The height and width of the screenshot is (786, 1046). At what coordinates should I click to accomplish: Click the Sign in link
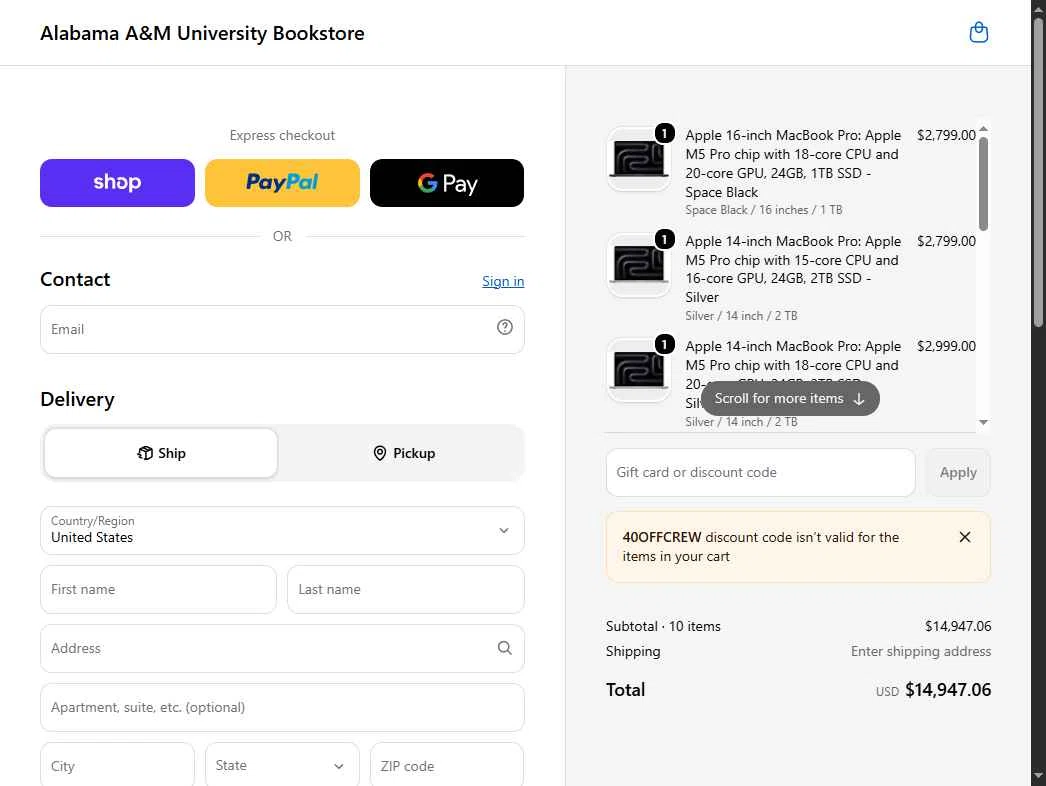(x=503, y=282)
